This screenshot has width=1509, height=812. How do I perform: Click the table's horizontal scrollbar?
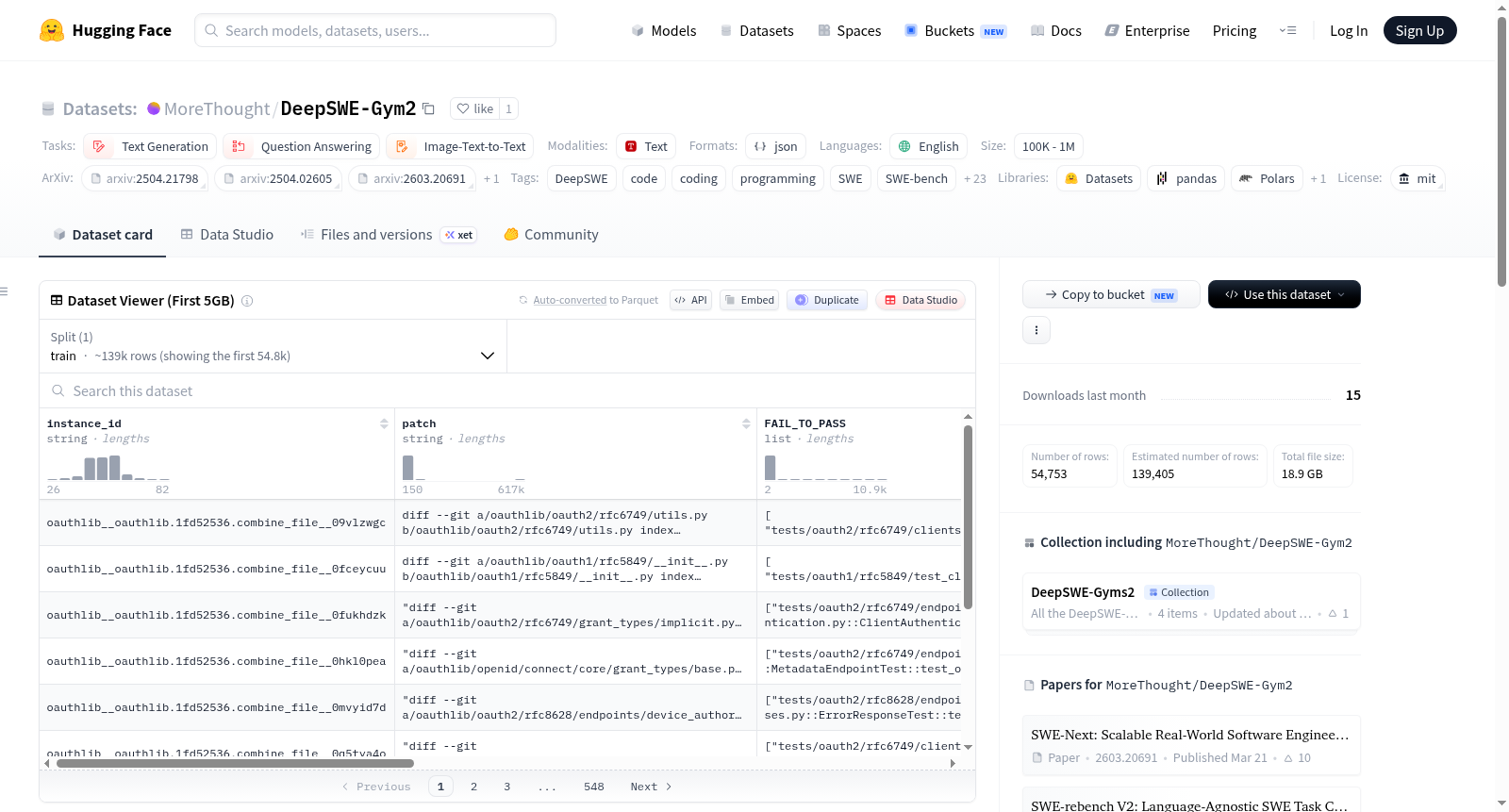click(x=236, y=763)
